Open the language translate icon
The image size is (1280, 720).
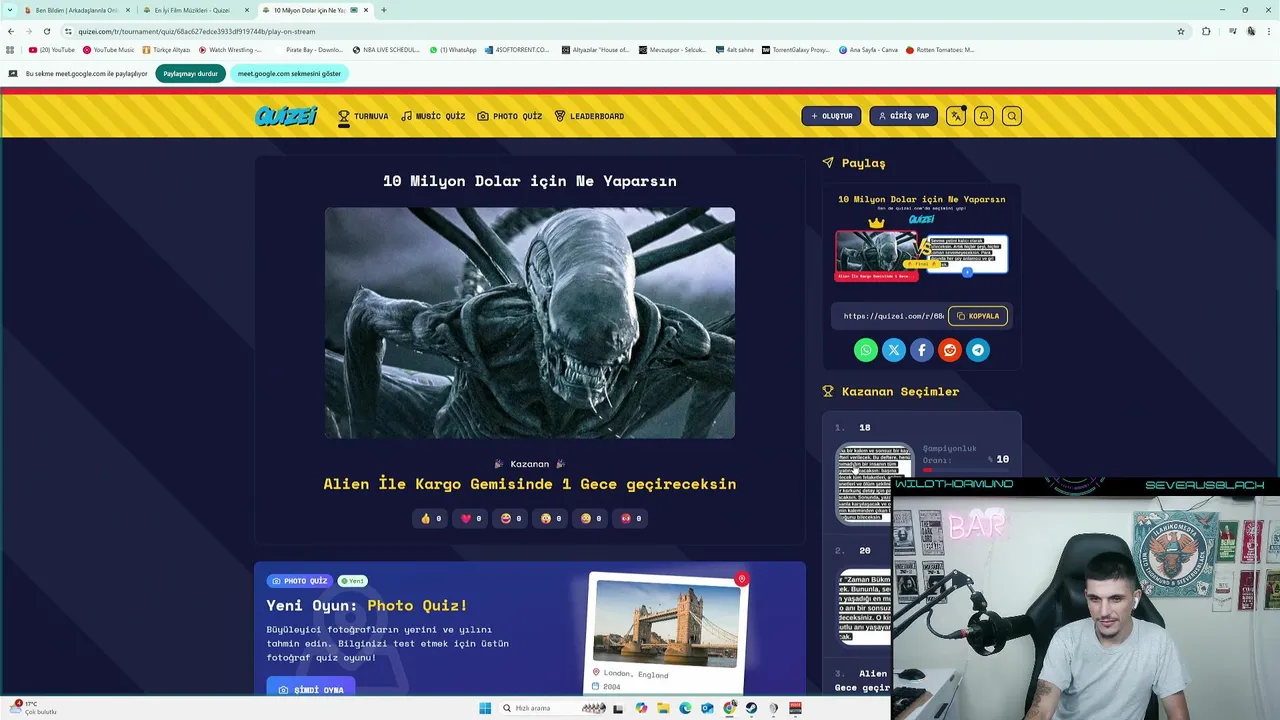[x=956, y=116]
